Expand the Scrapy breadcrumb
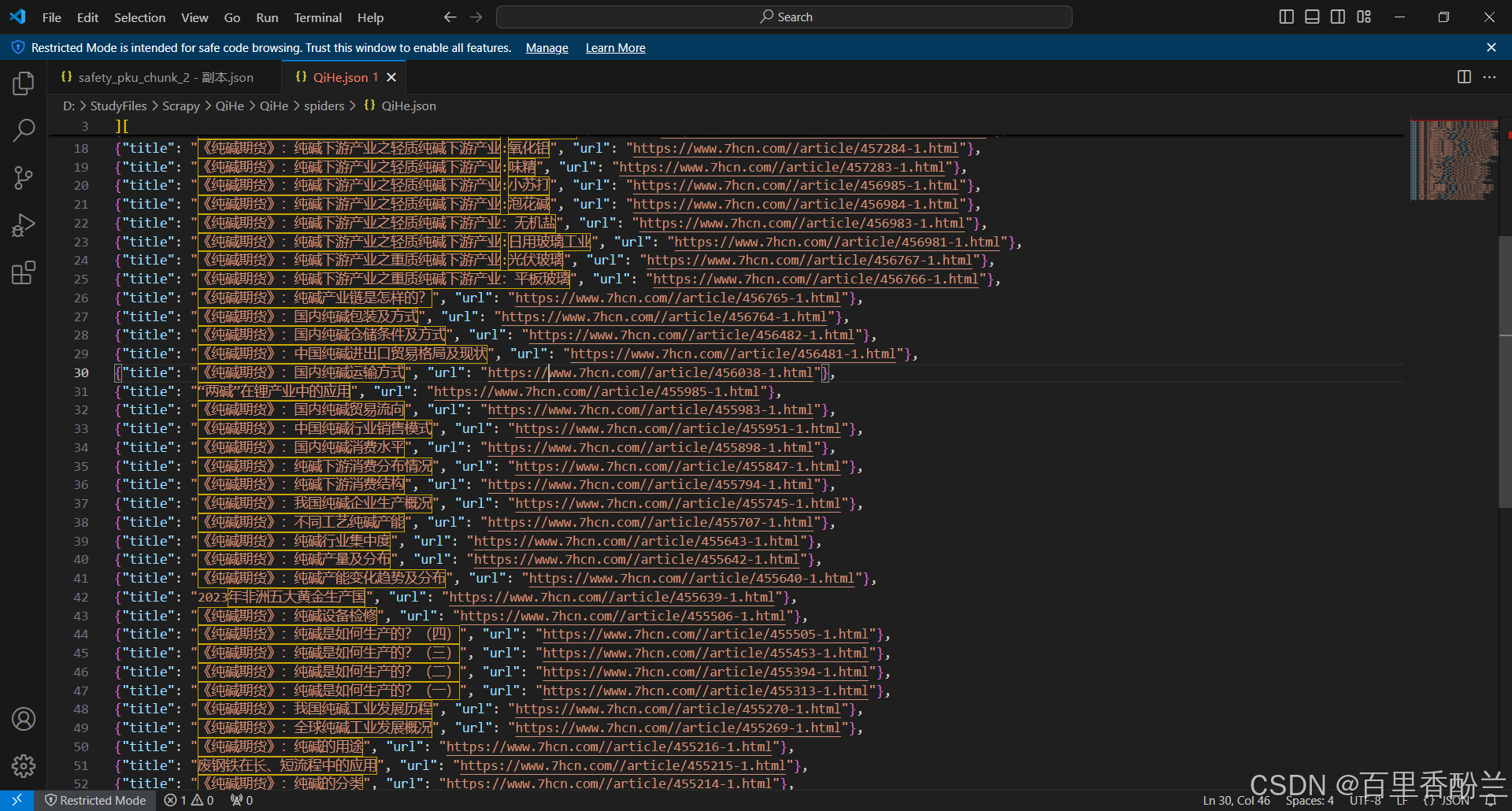Screen dimensions: 1512x811 [180, 106]
